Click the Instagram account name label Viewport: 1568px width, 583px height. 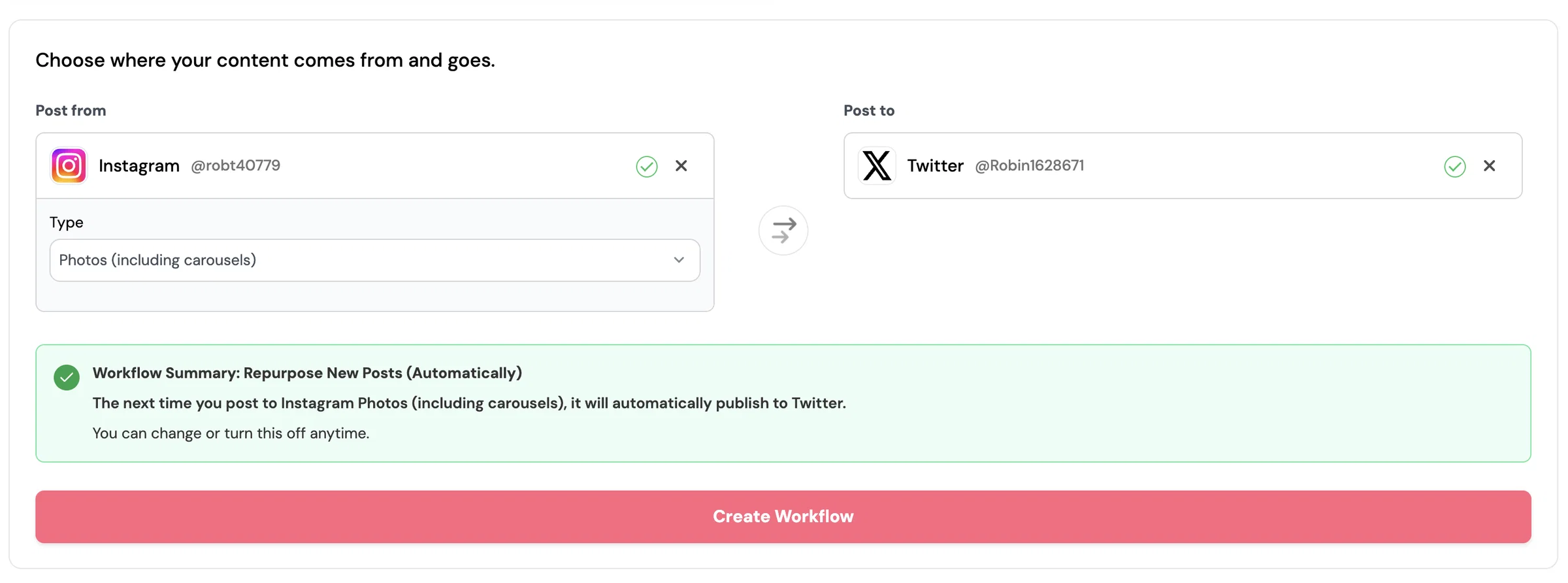point(139,166)
